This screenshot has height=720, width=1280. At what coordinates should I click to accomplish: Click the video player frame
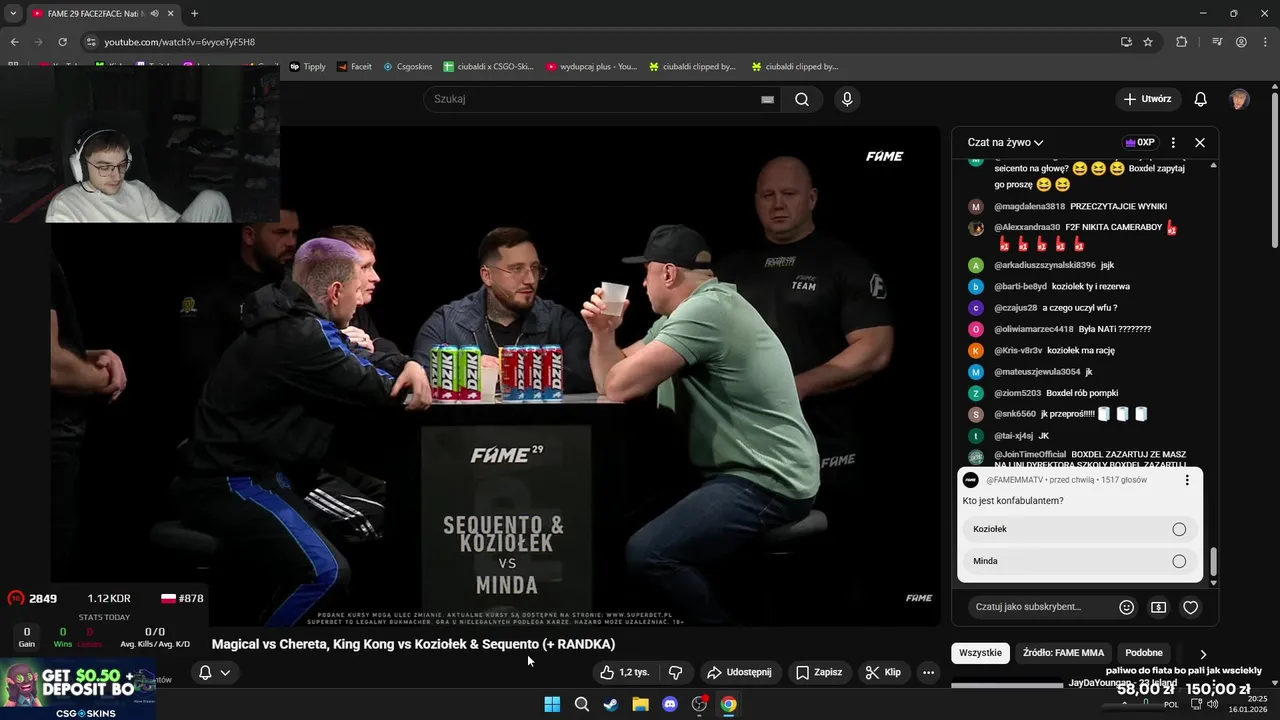point(495,376)
